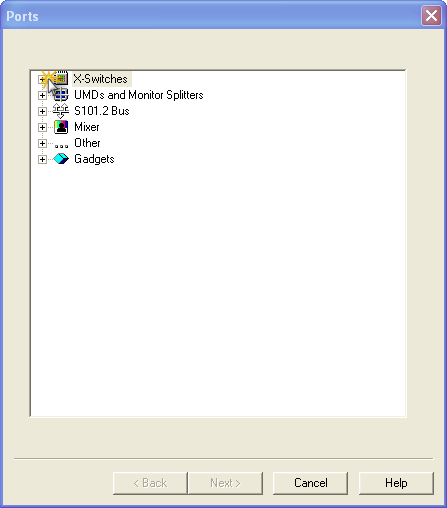Image resolution: width=447 pixels, height=508 pixels.
Task: Expand the Other tree node
Action: point(42,143)
